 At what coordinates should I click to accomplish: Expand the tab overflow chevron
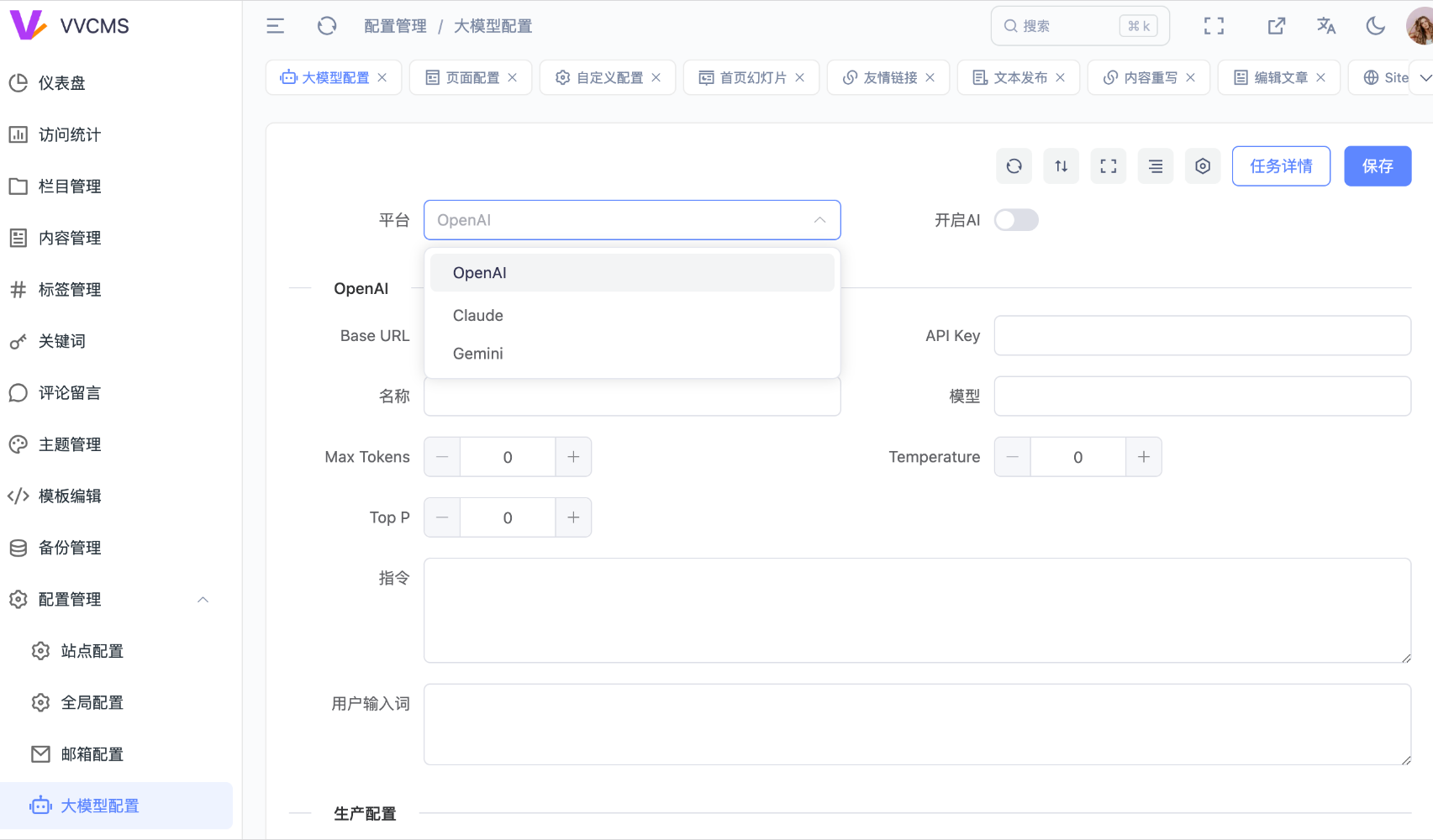click(x=1425, y=77)
